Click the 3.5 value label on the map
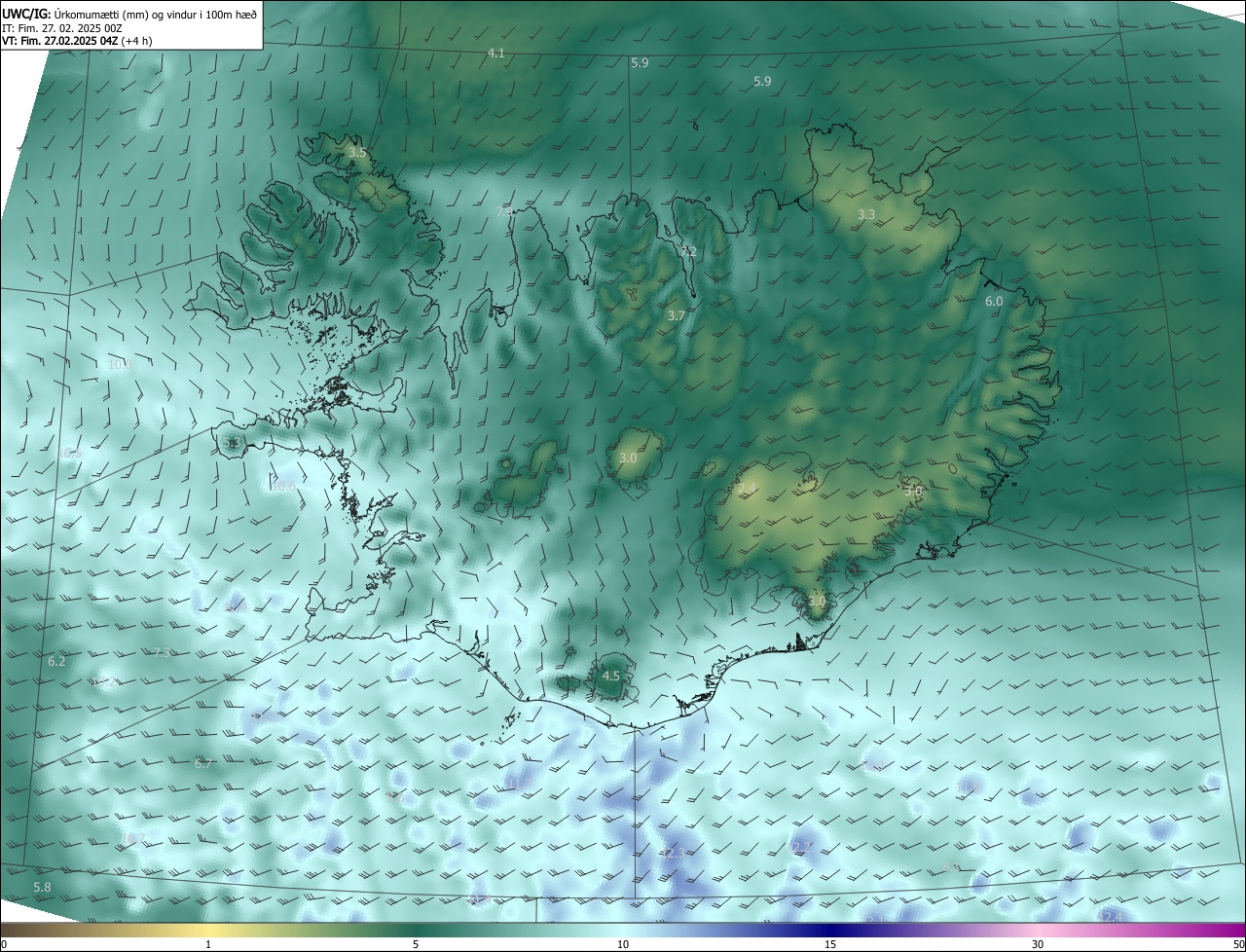This screenshot has height=952, width=1246. pyautogui.click(x=357, y=153)
